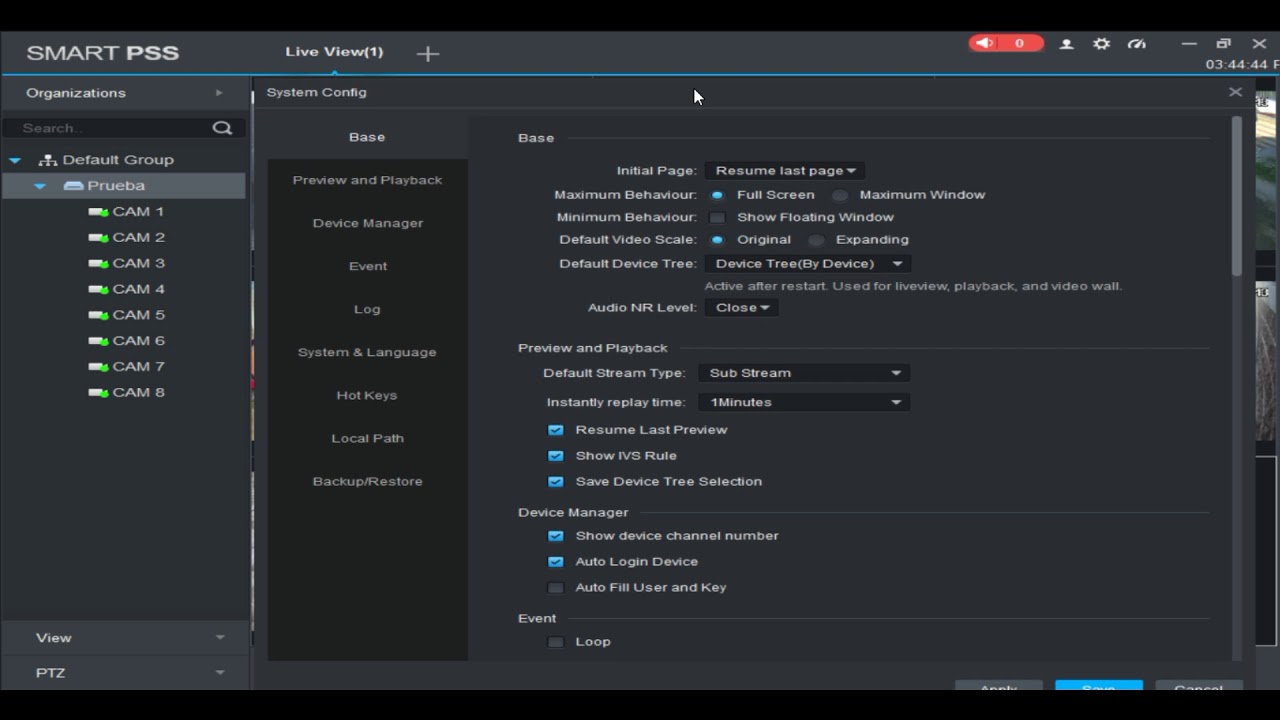Open the Local Path settings section
Screen dimensions: 1280x720
[367, 438]
